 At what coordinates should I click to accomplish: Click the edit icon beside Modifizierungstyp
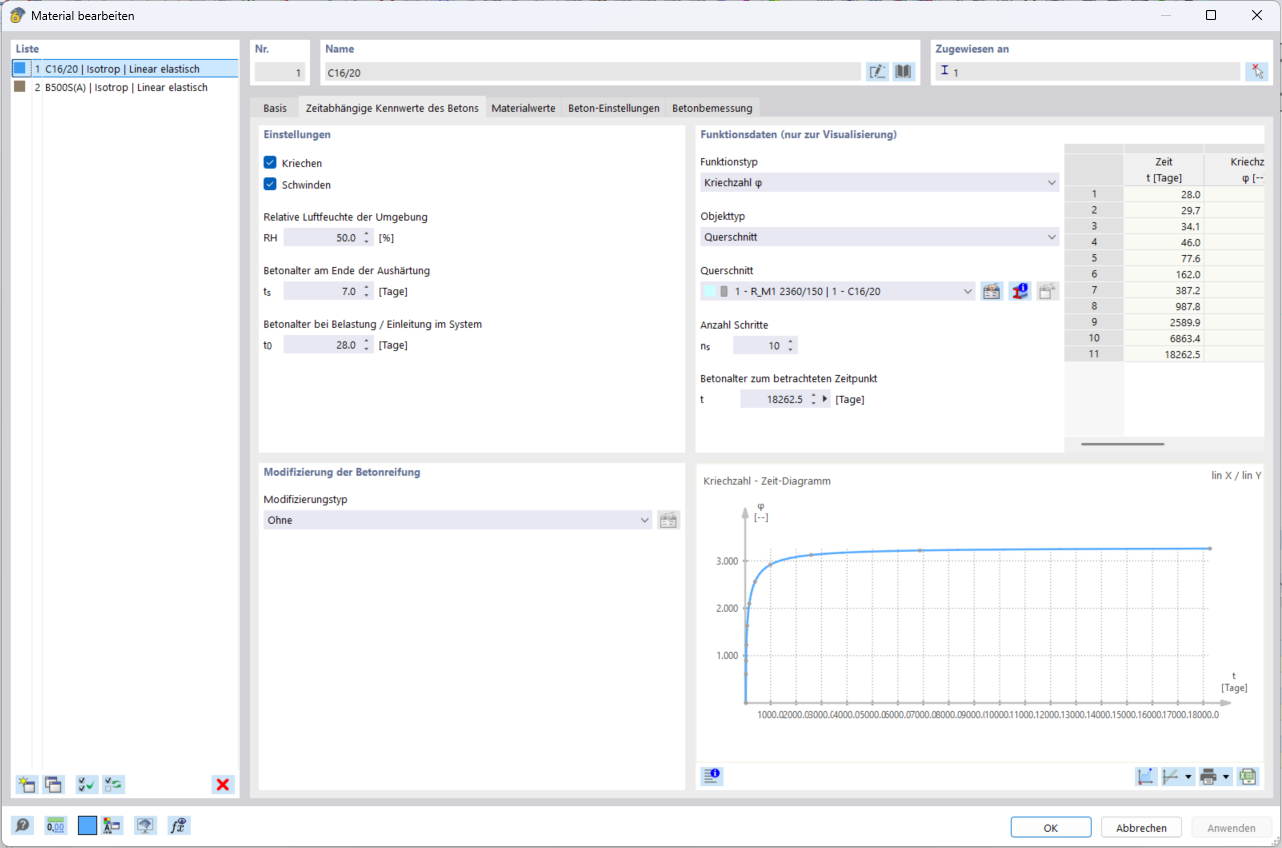[x=669, y=520]
